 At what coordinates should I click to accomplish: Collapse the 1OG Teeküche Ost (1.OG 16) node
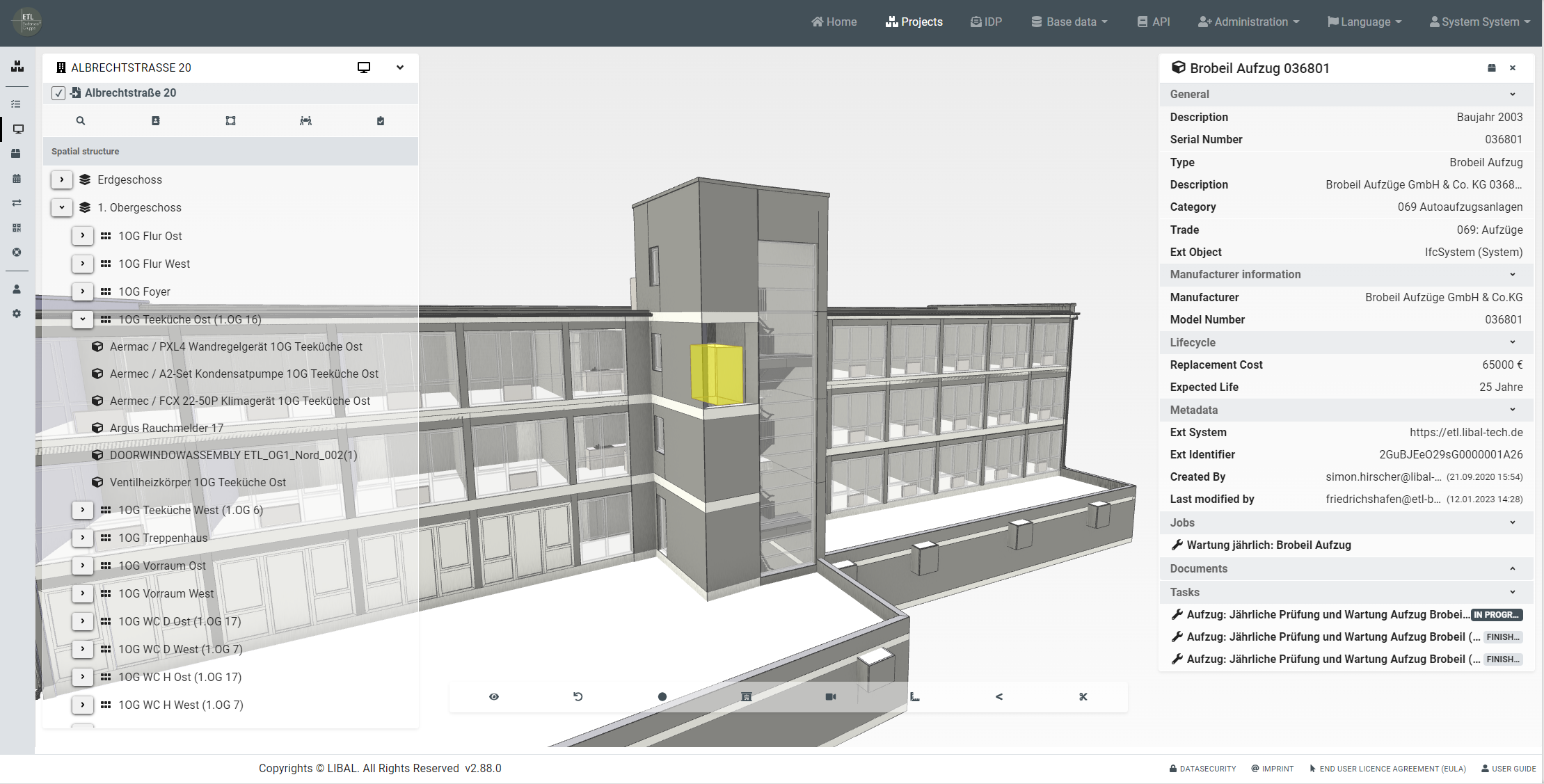(x=83, y=319)
